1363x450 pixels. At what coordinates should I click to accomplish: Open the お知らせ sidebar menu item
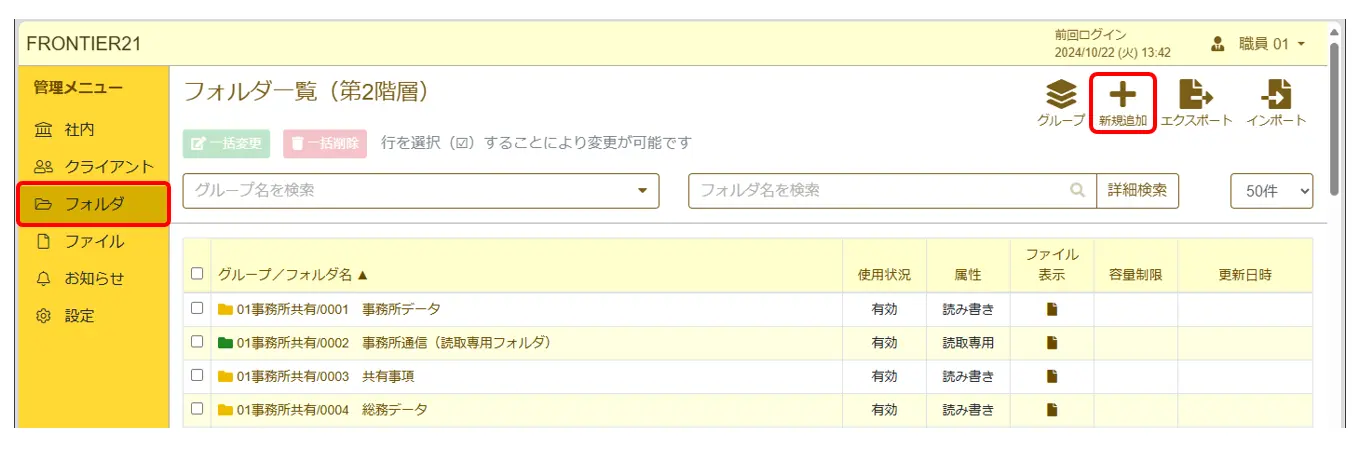tap(94, 278)
